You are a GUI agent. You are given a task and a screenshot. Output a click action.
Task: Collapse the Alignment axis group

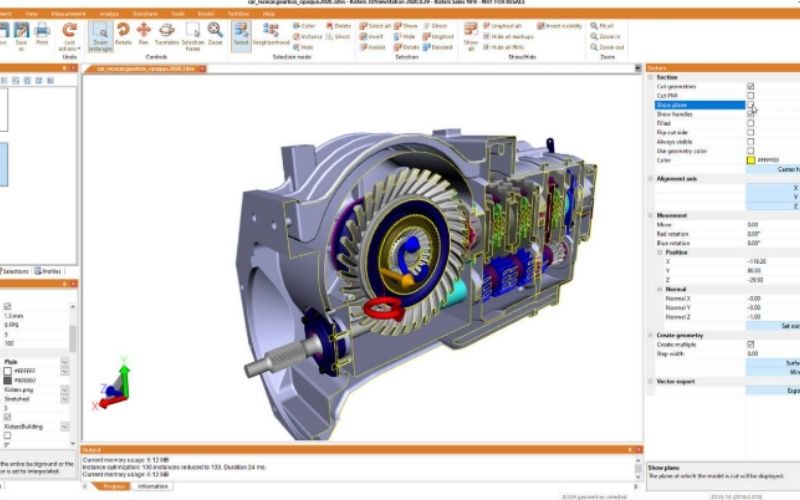[x=651, y=179]
